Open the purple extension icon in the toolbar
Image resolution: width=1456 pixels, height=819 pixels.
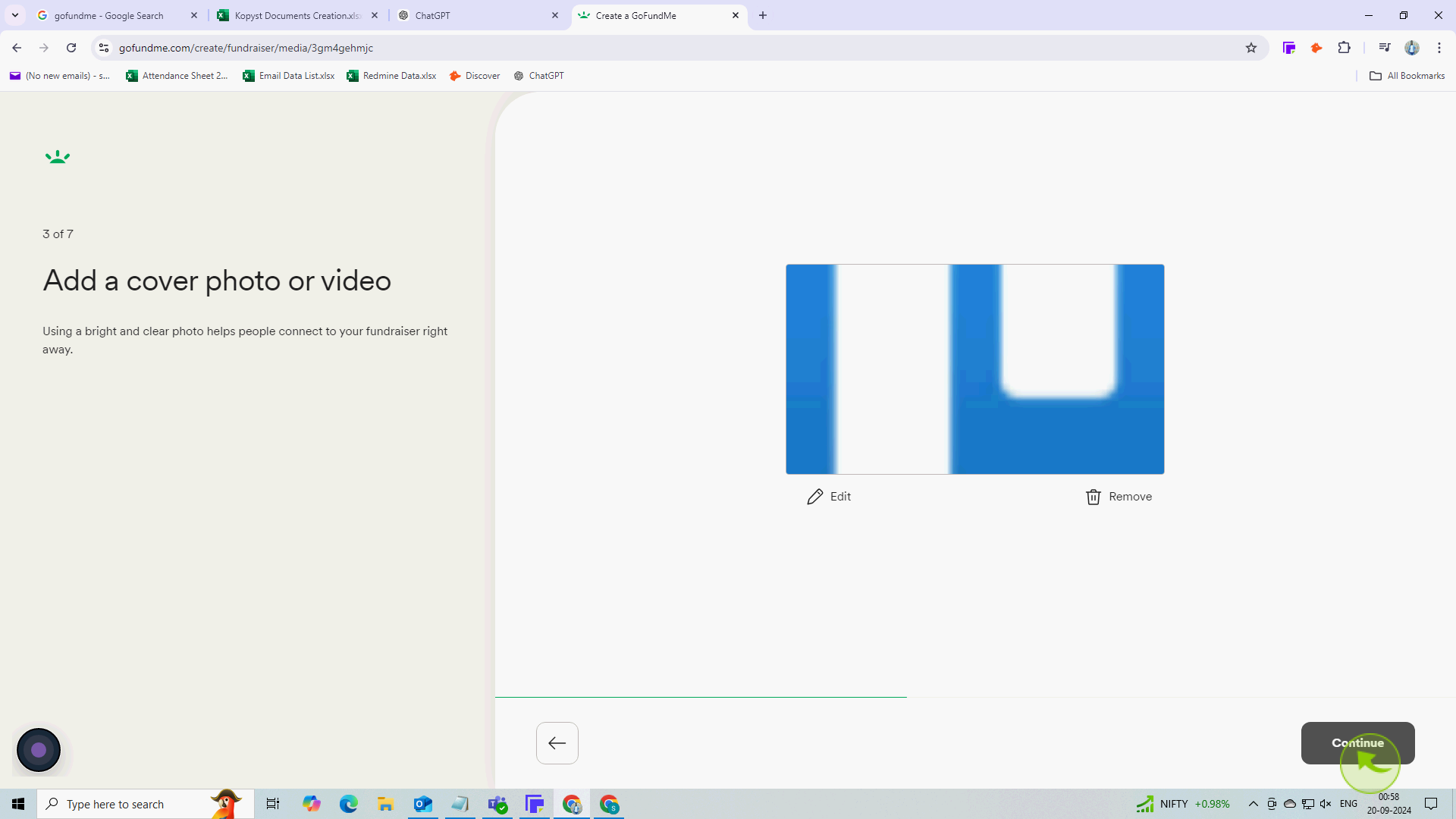click(1289, 48)
